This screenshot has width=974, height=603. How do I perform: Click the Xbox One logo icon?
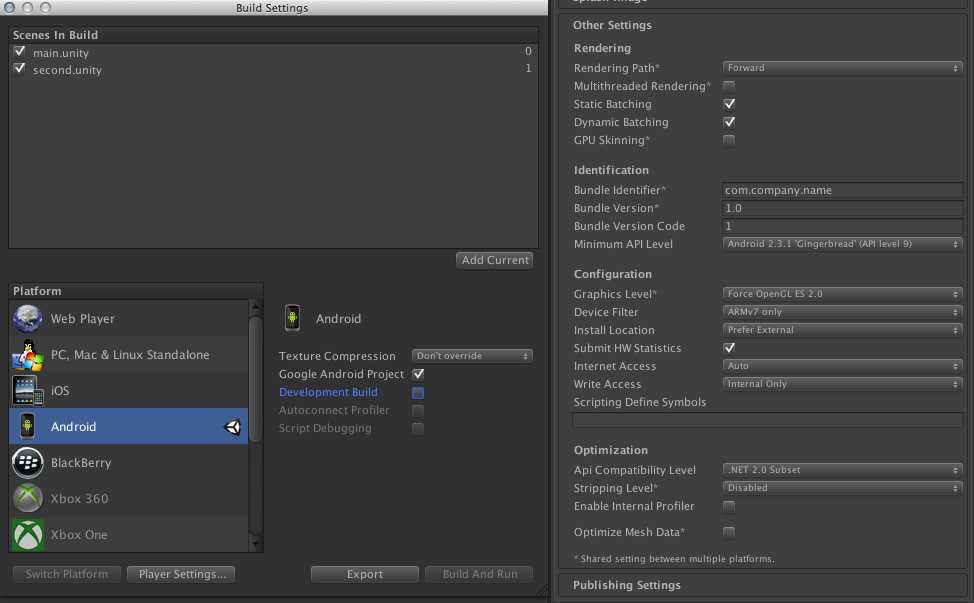27,535
